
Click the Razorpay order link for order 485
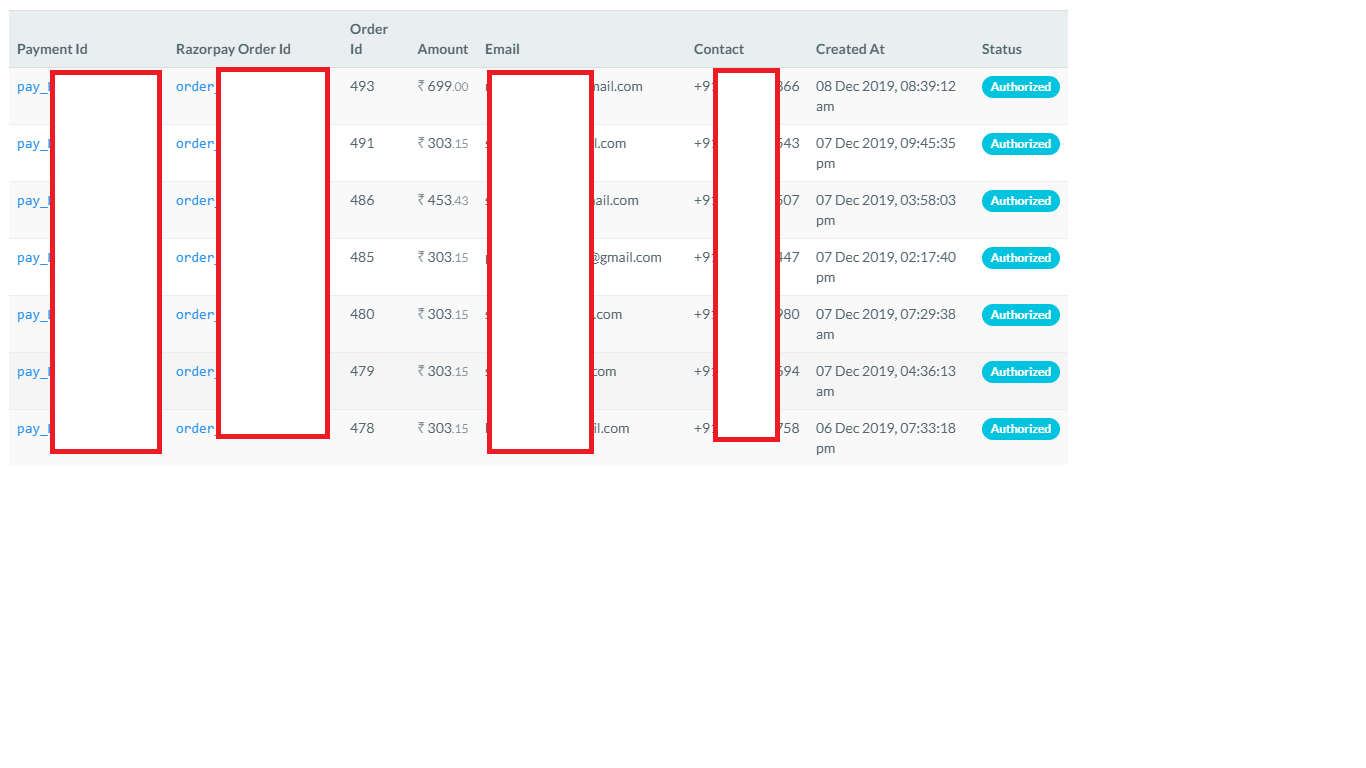tap(193, 257)
